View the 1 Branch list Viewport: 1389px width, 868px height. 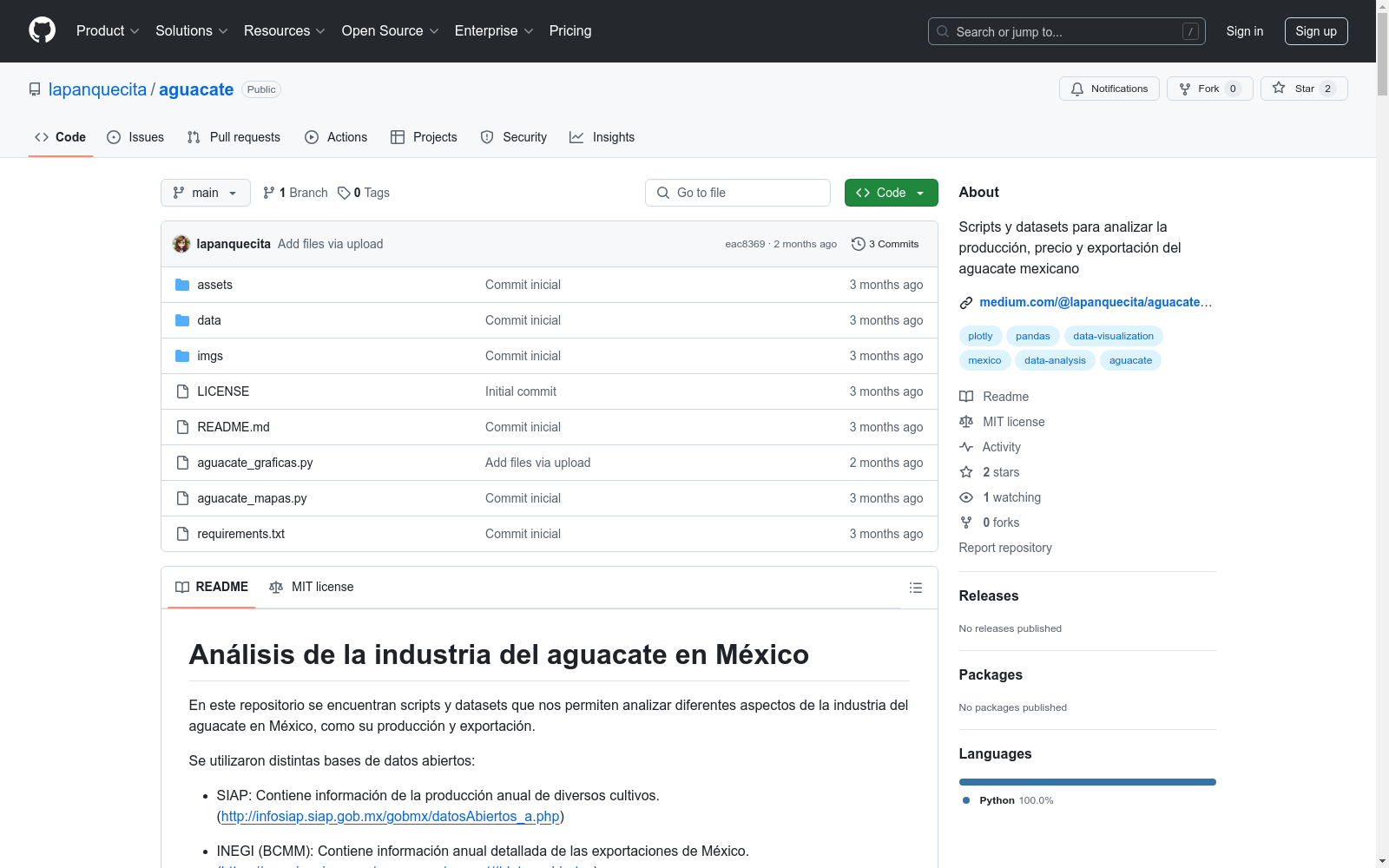(x=296, y=193)
